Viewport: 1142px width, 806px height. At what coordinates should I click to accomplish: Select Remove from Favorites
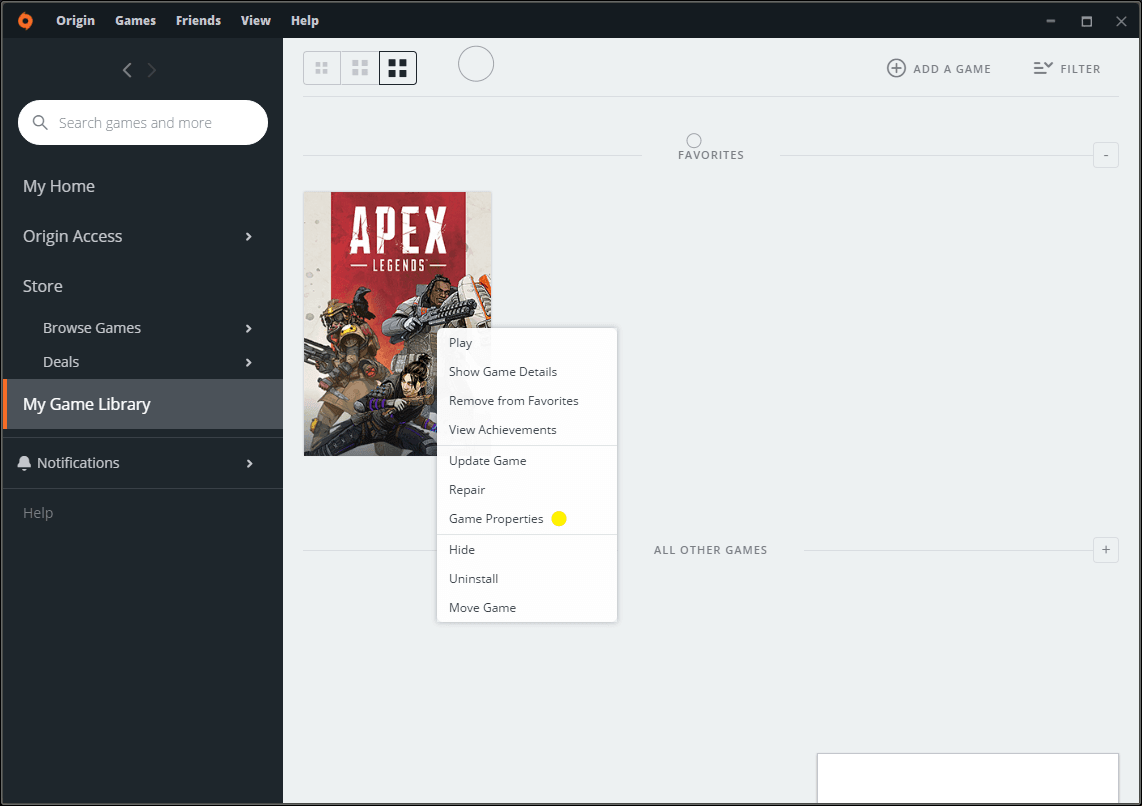click(x=527, y=401)
